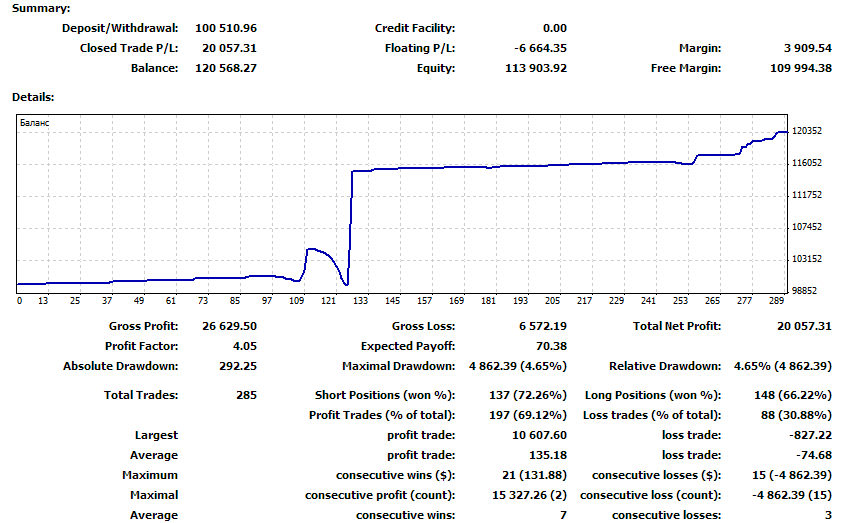Viewport: 851px width, 523px height.
Task: Click consecutive losses value 15 (-4 862.39)
Action: 792,475
